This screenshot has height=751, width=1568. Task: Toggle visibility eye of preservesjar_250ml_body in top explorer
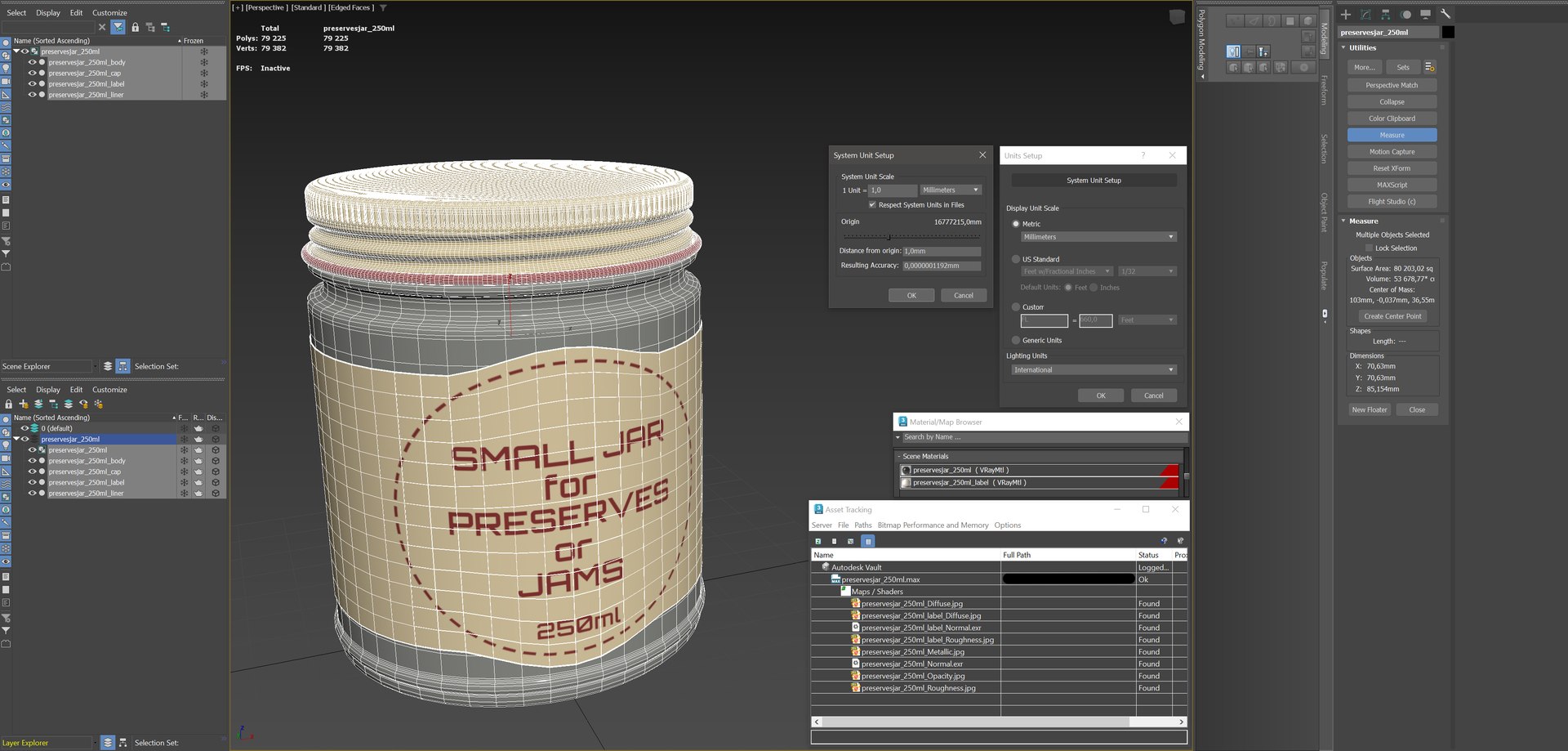(x=33, y=62)
